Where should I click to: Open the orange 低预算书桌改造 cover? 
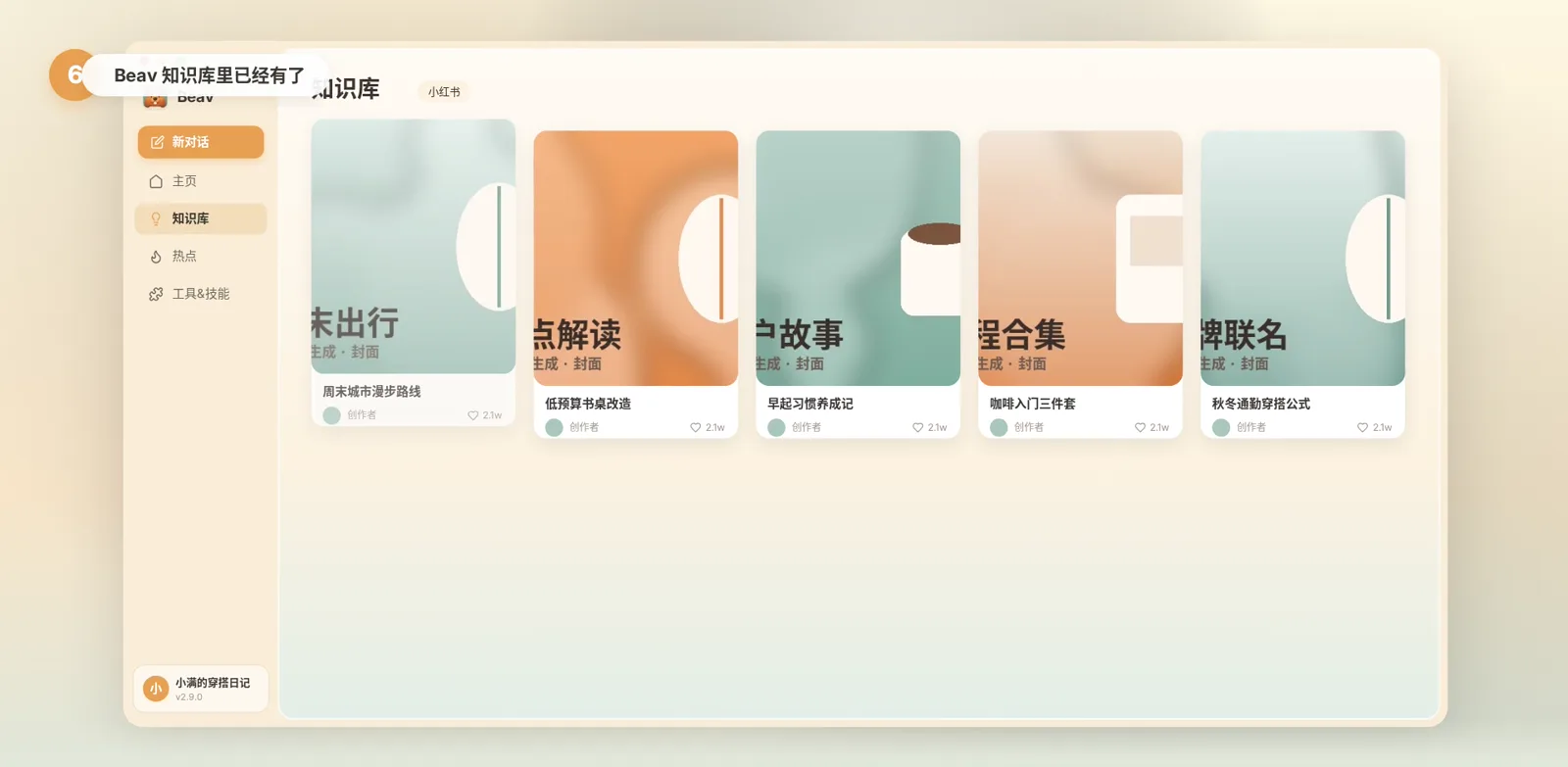pyautogui.click(x=636, y=259)
